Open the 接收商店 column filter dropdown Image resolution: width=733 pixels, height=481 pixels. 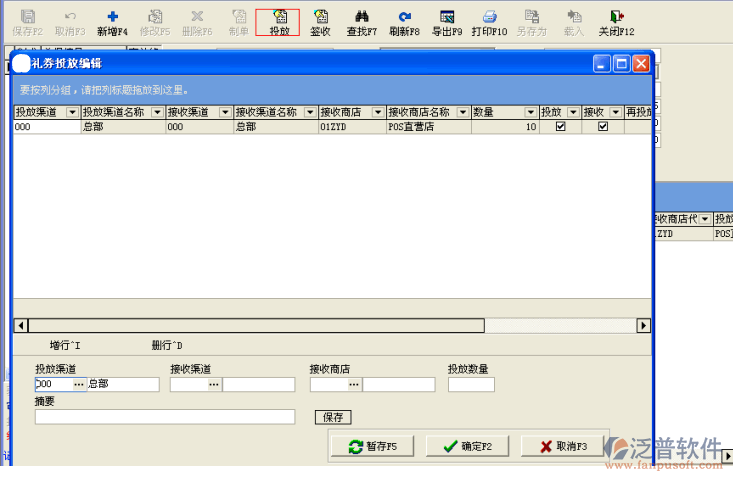click(x=378, y=113)
